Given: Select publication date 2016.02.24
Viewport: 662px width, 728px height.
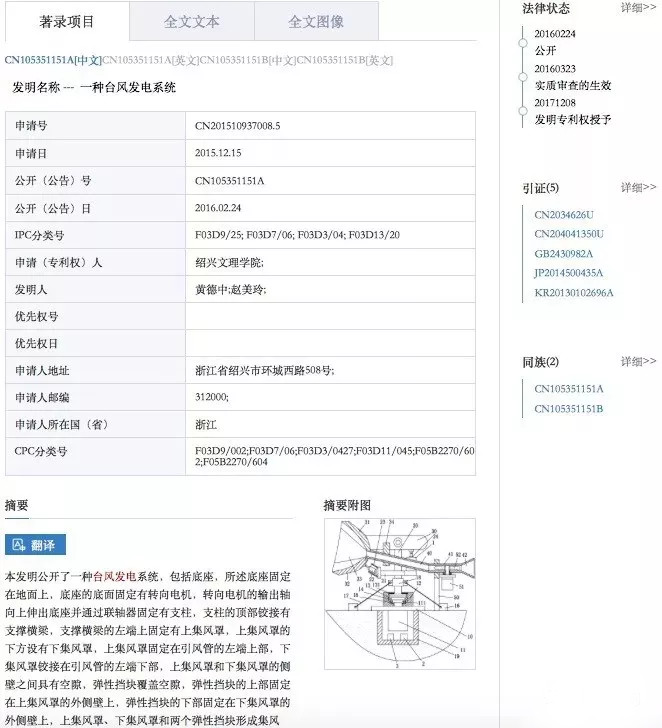Looking at the screenshot, I should click(x=218, y=208).
